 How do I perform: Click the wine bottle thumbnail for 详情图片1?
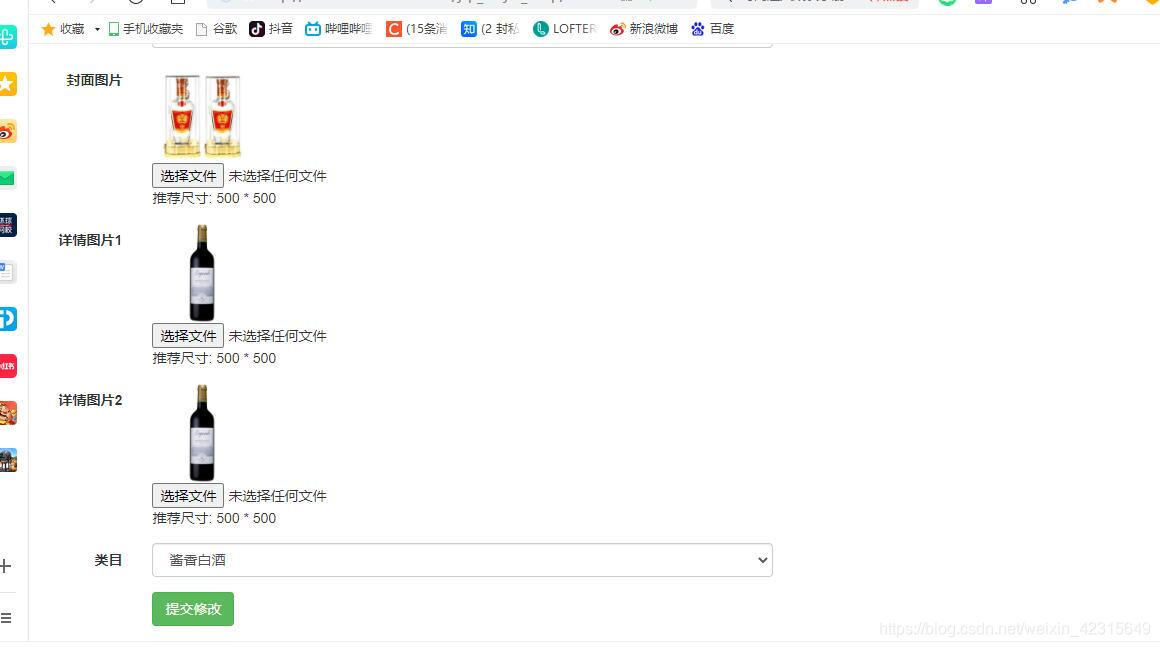[201, 272]
